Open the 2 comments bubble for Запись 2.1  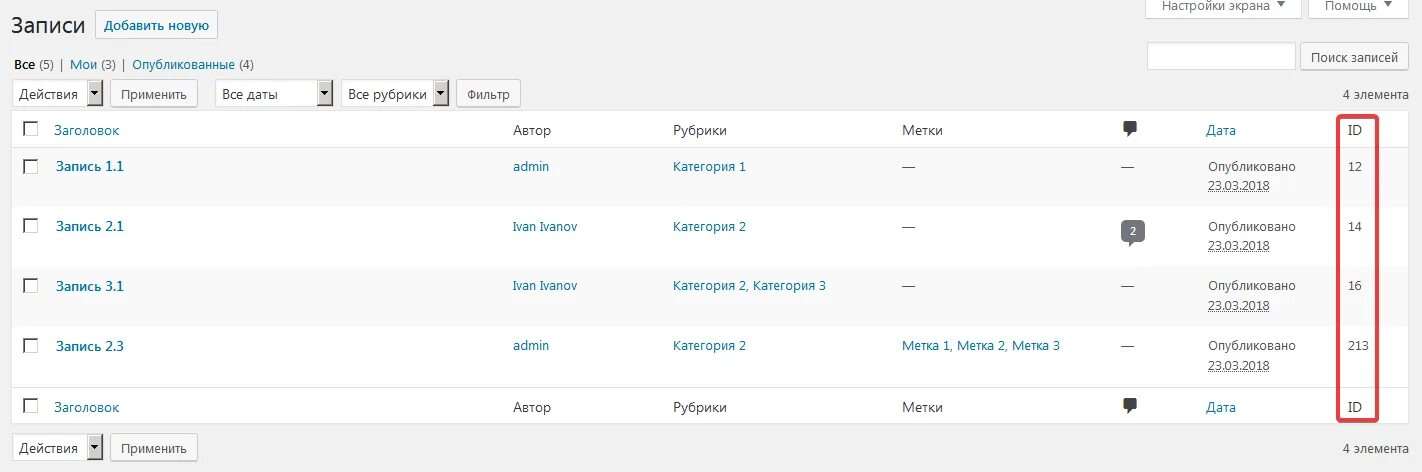click(x=1132, y=232)
